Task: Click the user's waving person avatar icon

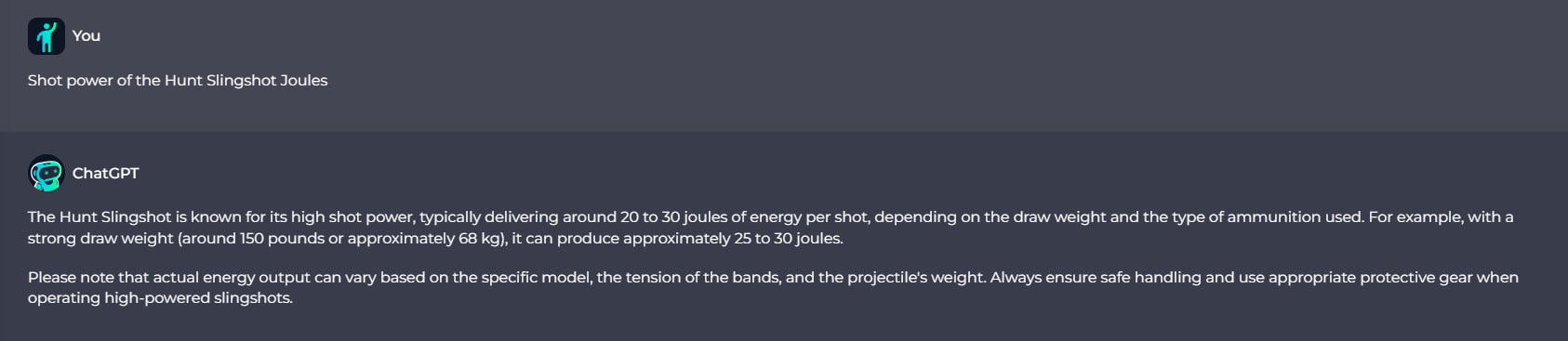Action: click(46, 36)
